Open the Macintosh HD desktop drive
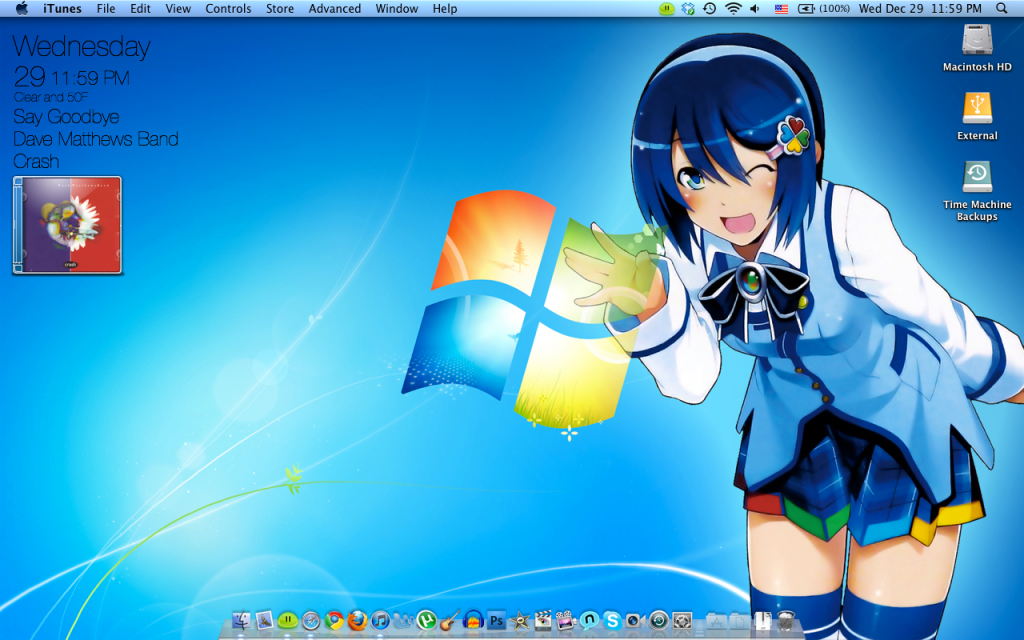The height and width of the screenshot is (640, 1024). click(977, 40)
